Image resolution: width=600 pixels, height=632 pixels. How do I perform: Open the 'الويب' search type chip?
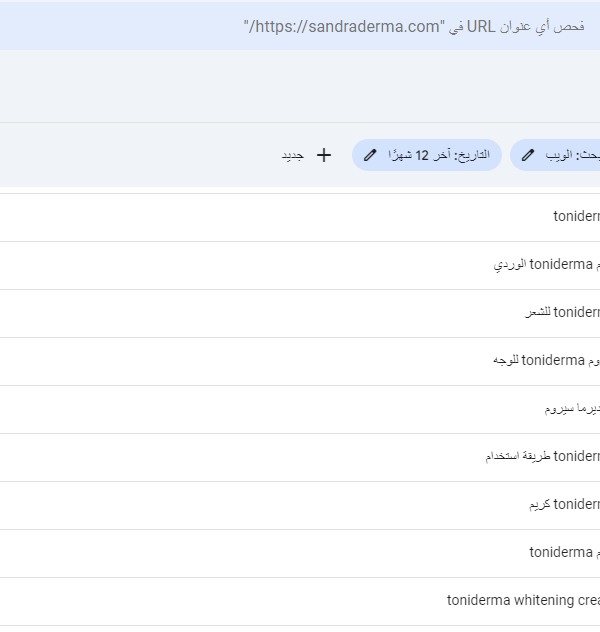555,155
